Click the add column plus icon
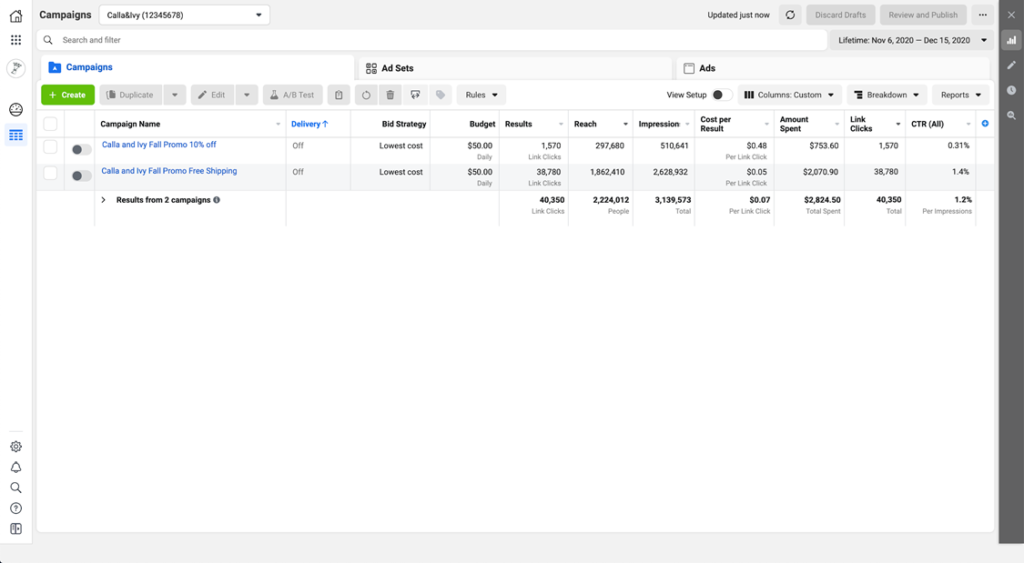 pos(985,123)
